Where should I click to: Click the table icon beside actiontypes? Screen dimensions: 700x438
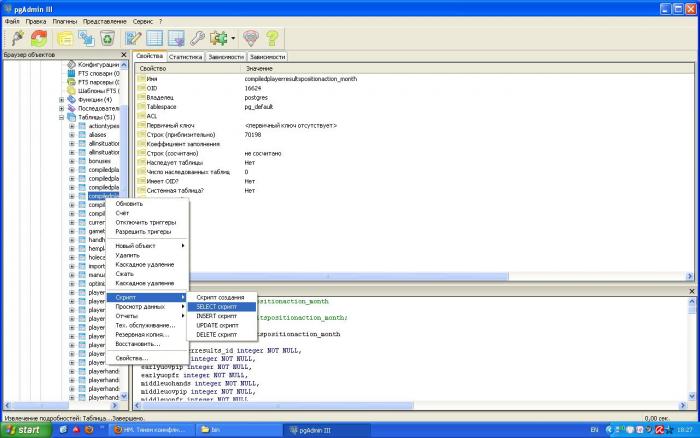click(82, 126)
